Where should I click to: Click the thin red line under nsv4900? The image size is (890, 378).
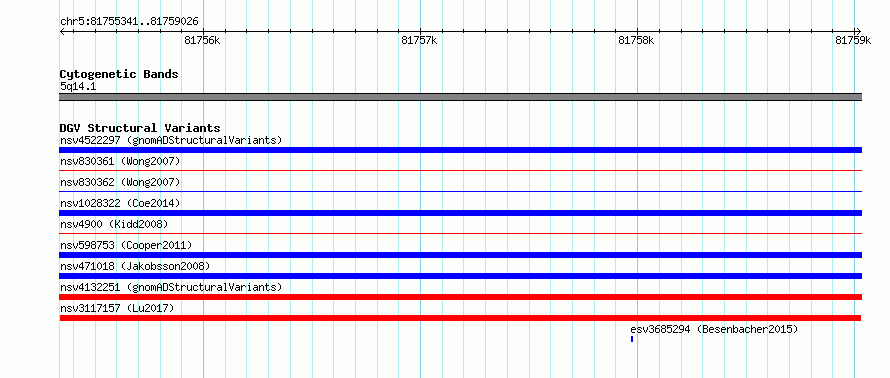click(460, 233)
